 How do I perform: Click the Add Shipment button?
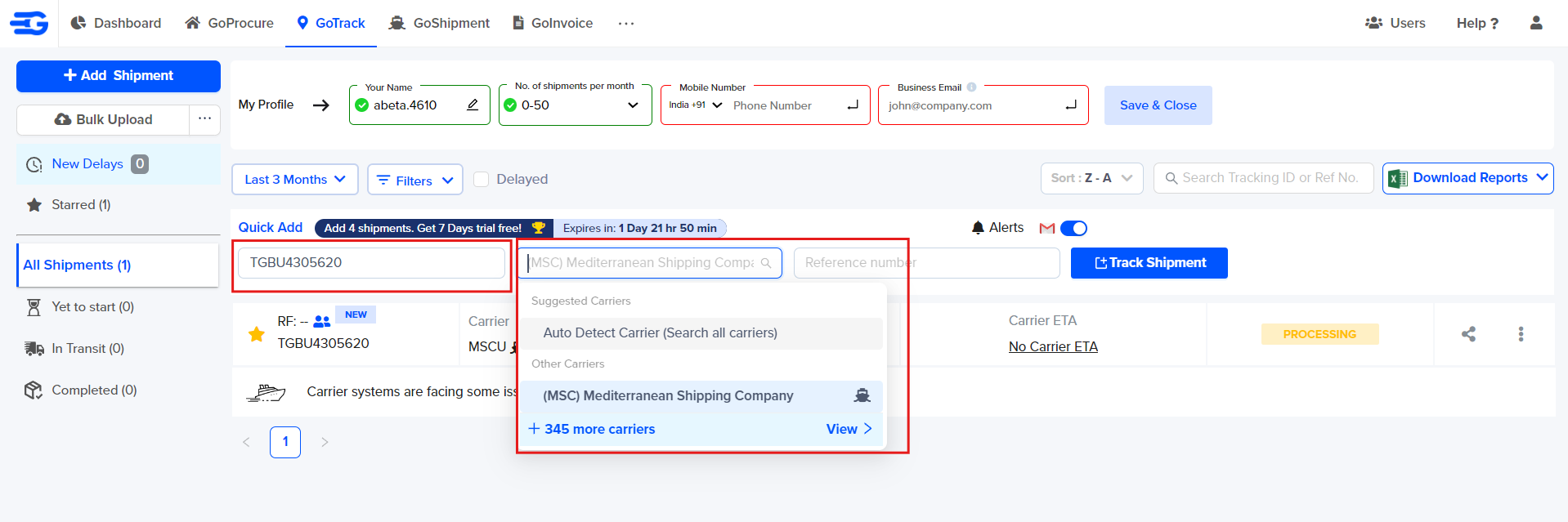(119, 76)
